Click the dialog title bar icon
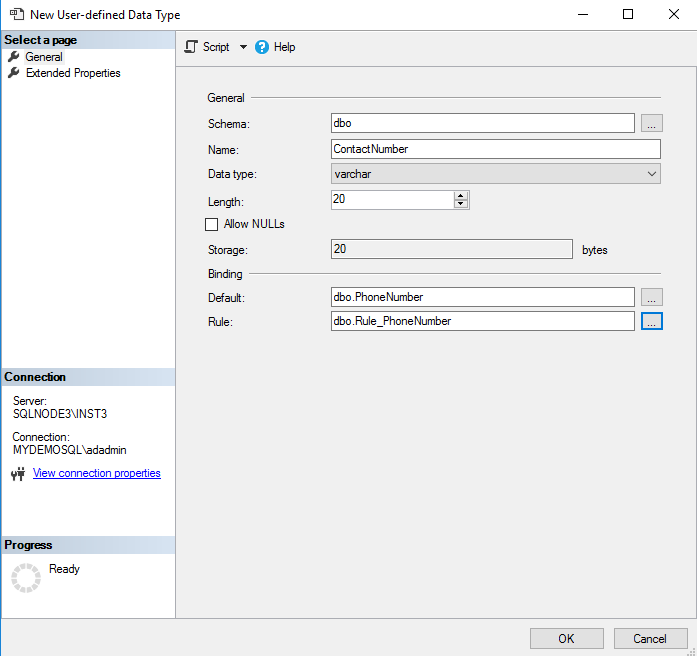This screenshot has width=697, height=656. coord(16,15)
